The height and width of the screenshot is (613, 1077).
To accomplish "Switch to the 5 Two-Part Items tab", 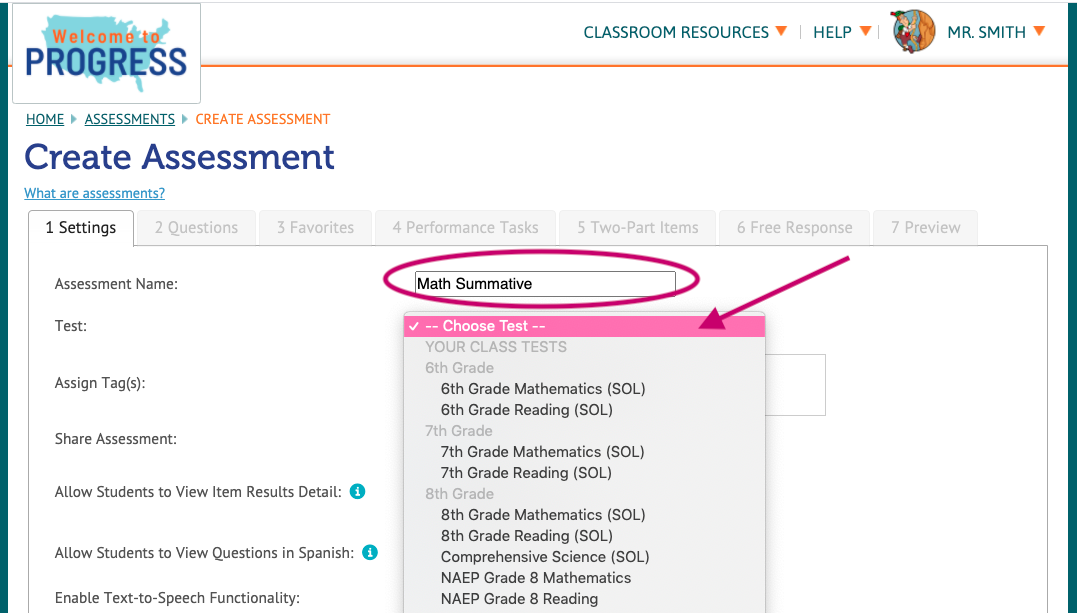I will [x=637, y=228].
